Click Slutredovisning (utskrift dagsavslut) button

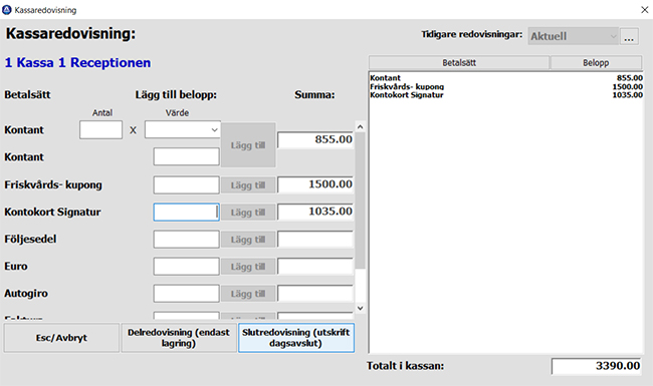(x=296, y=338)
